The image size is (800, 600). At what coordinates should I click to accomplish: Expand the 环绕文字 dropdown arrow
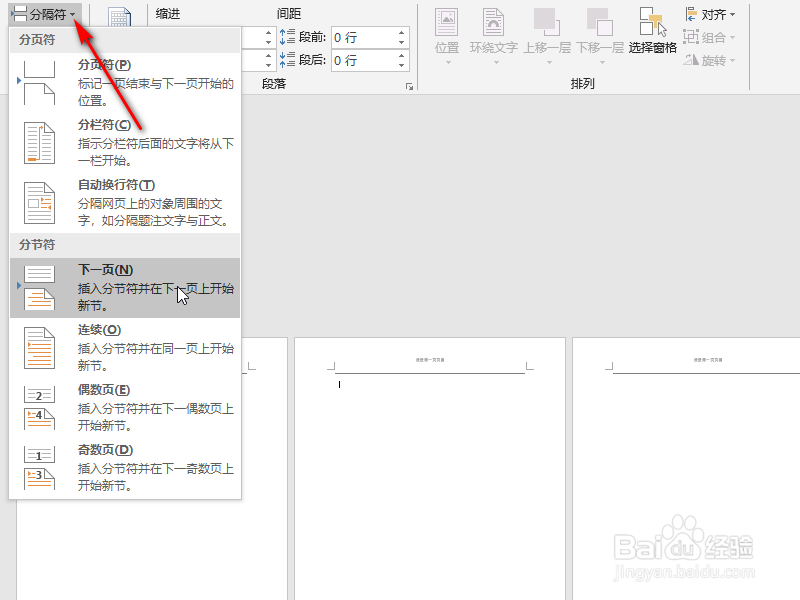pos(496,63)
